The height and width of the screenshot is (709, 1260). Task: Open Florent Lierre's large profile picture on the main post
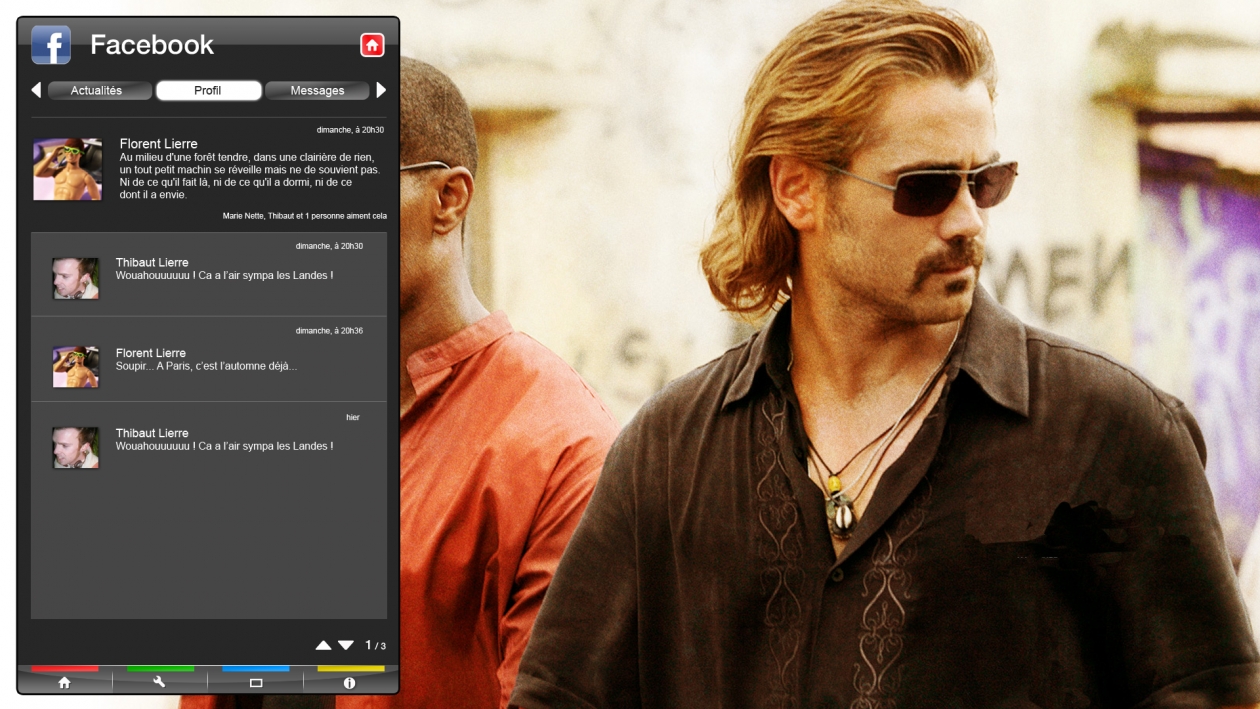(x=68, y=169)
